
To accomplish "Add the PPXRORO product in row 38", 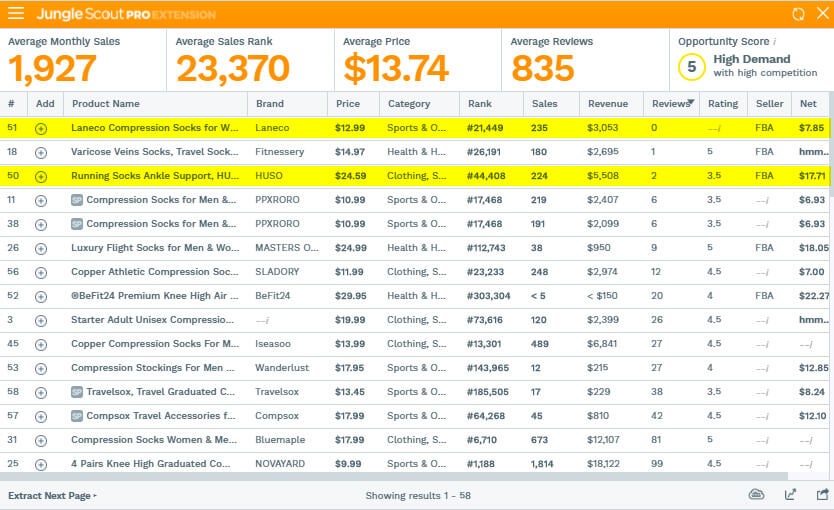I will pos(41,224).
